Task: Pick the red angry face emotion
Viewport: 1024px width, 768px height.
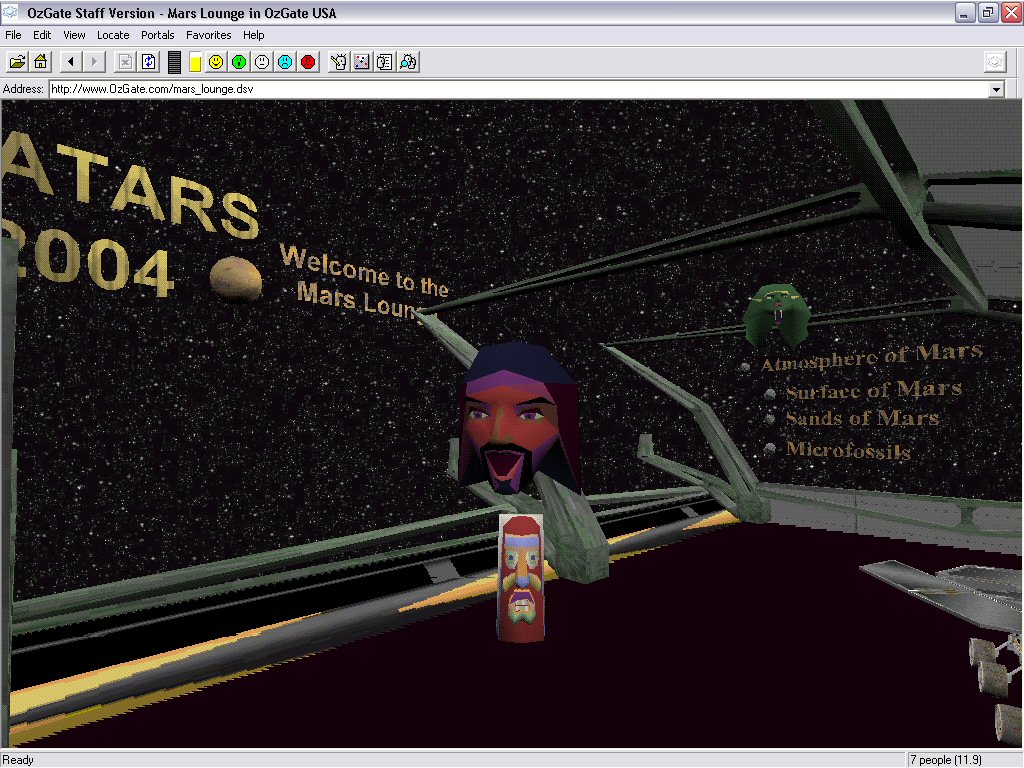Action: tap(308, 62)
